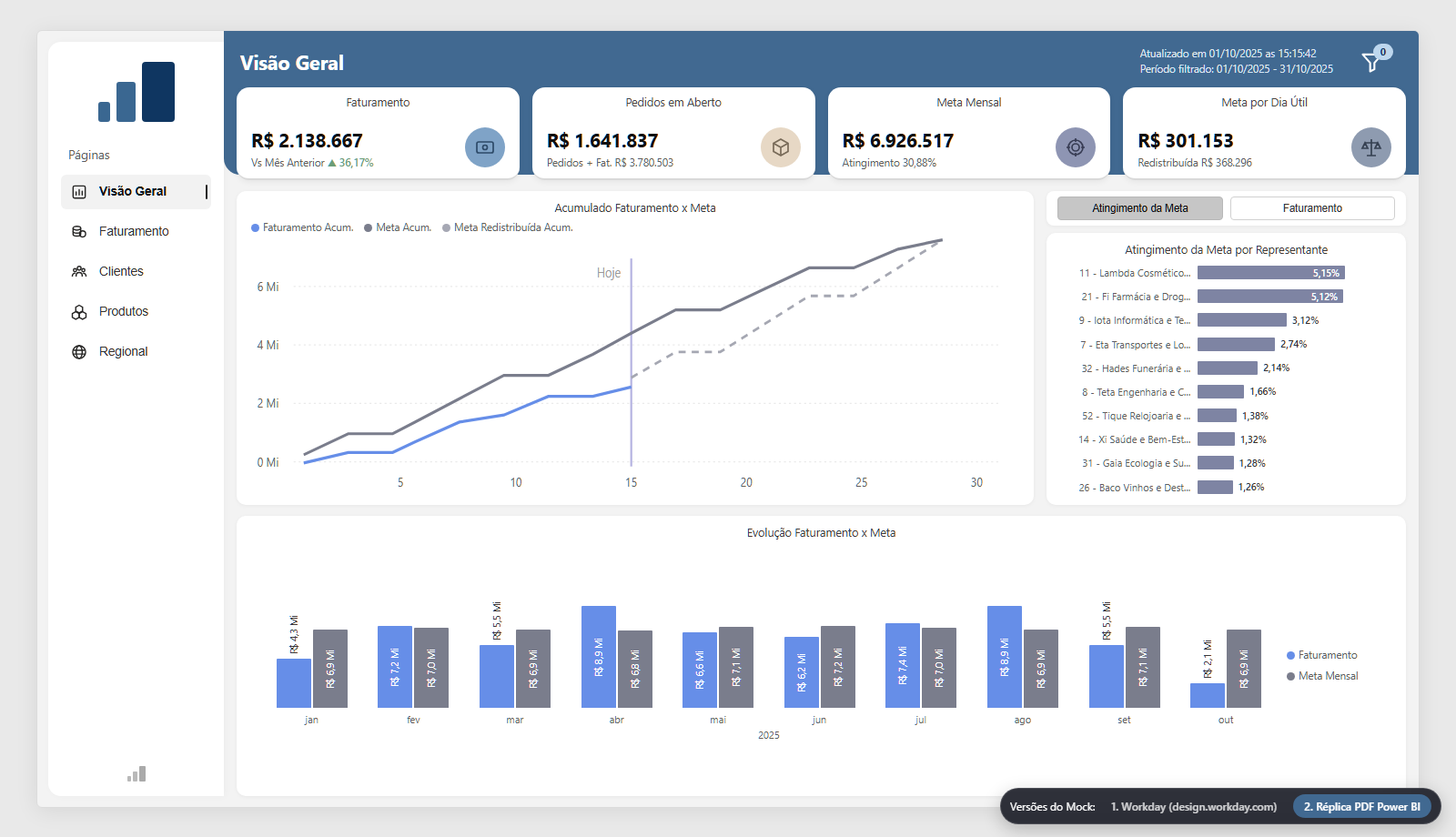This screenshot has height=837, width=1456.
Task: Click the Clientes people icon in sidebar
Action: 79,272
